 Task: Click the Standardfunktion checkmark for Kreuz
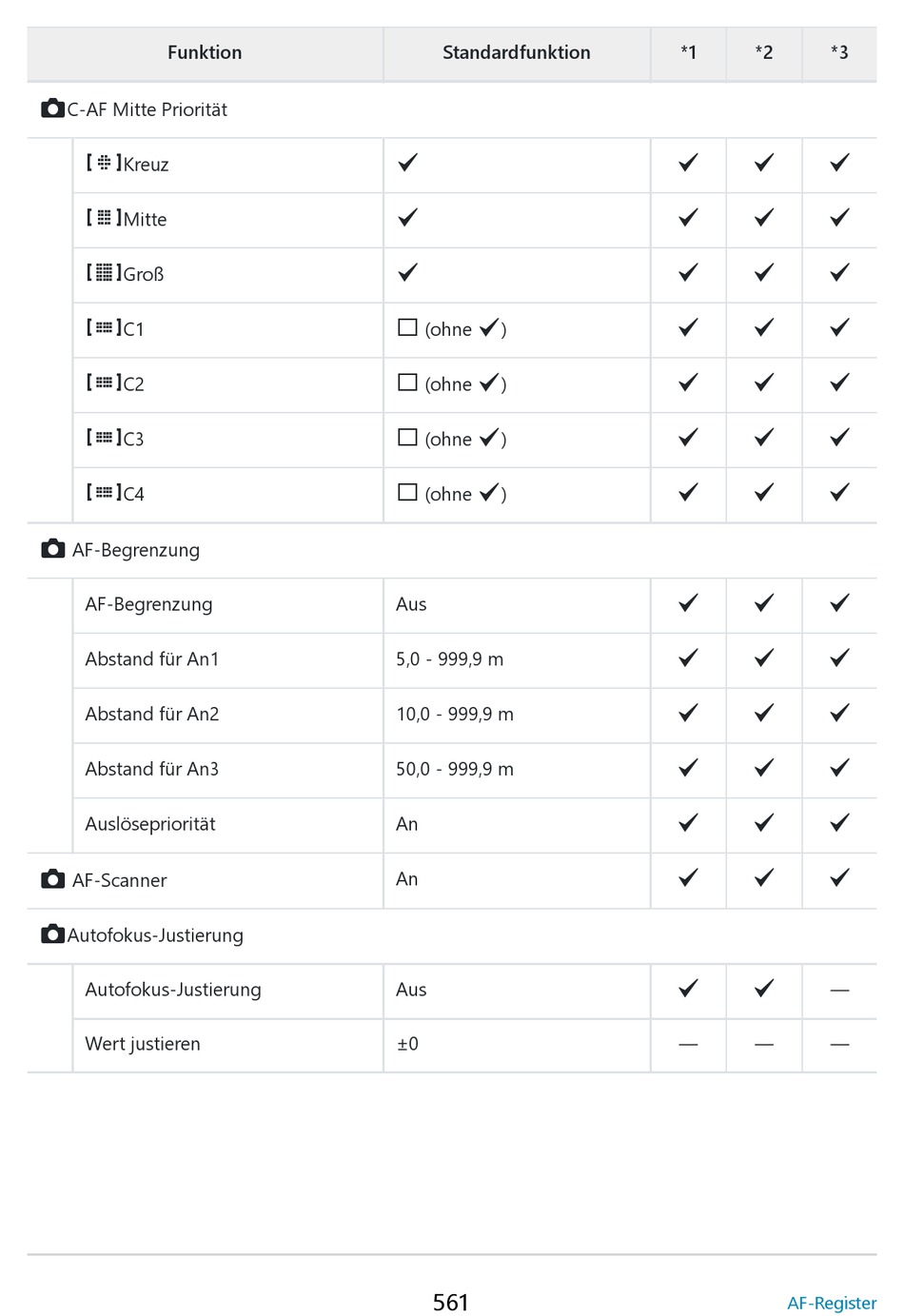407,163
